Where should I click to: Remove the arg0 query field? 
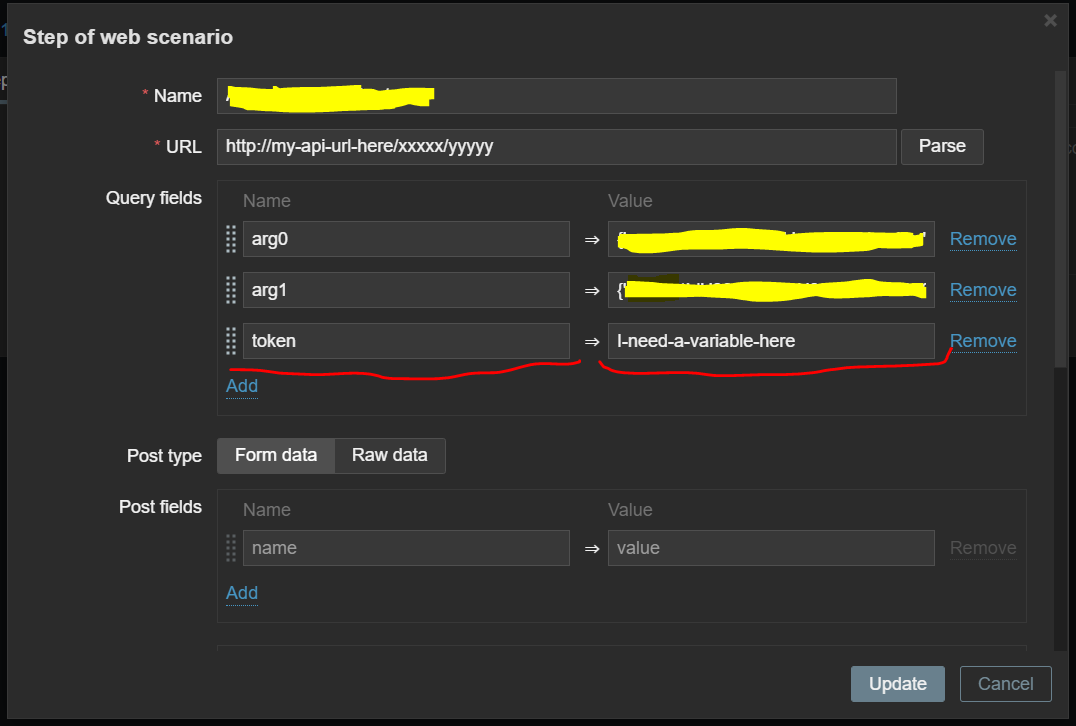pyautogui.click(x=982, y=239)
